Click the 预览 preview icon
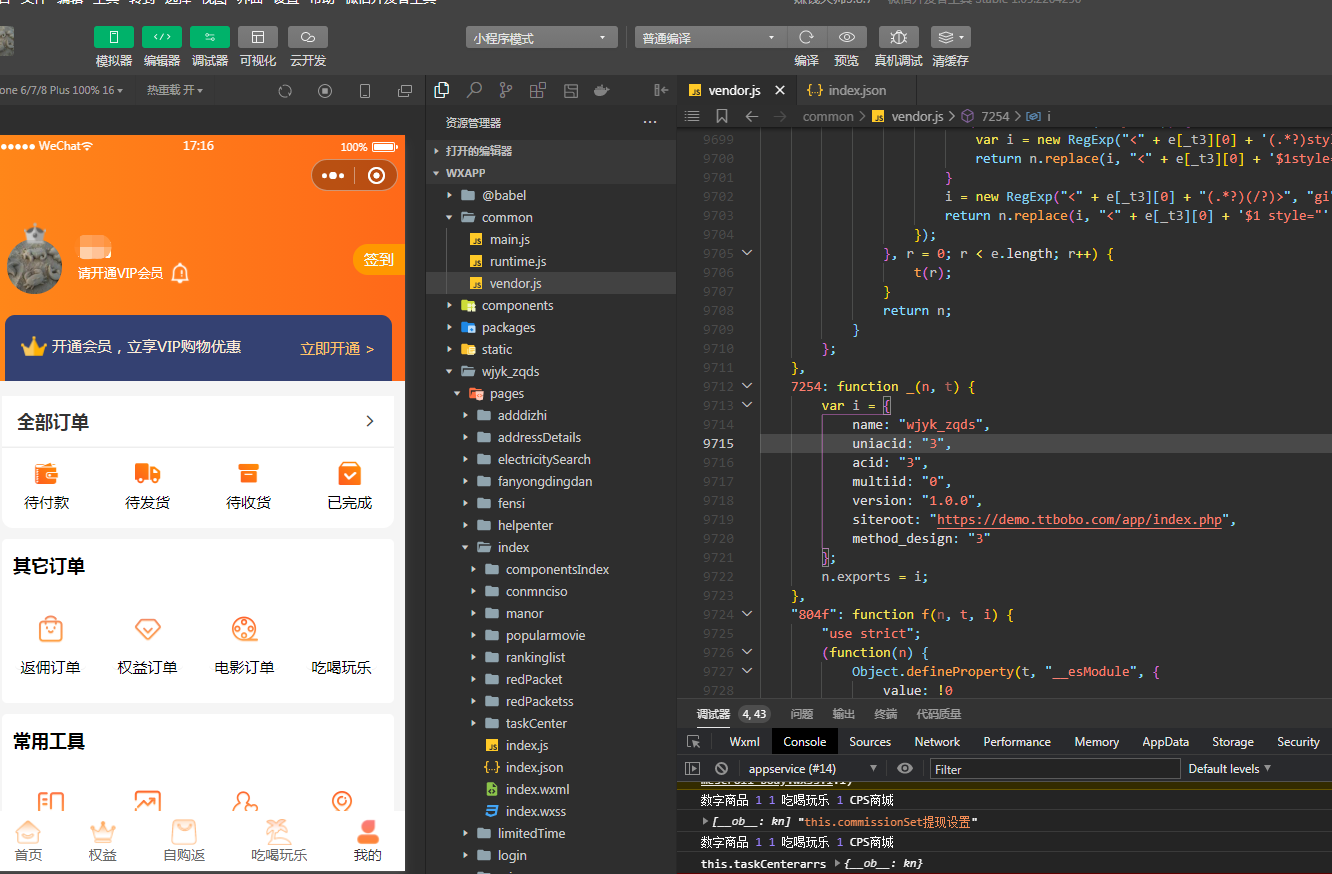Screen dimensions: 1332x874 pos(846,36)
